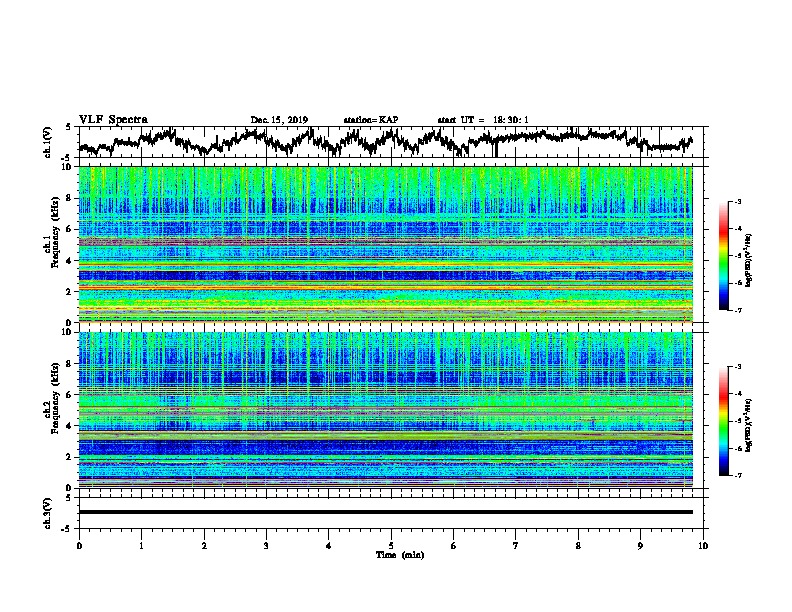Click the ch.1 spectrogram panel
Image resolution: width=792 pixels, height=612 pixels.
pos(385,244)
